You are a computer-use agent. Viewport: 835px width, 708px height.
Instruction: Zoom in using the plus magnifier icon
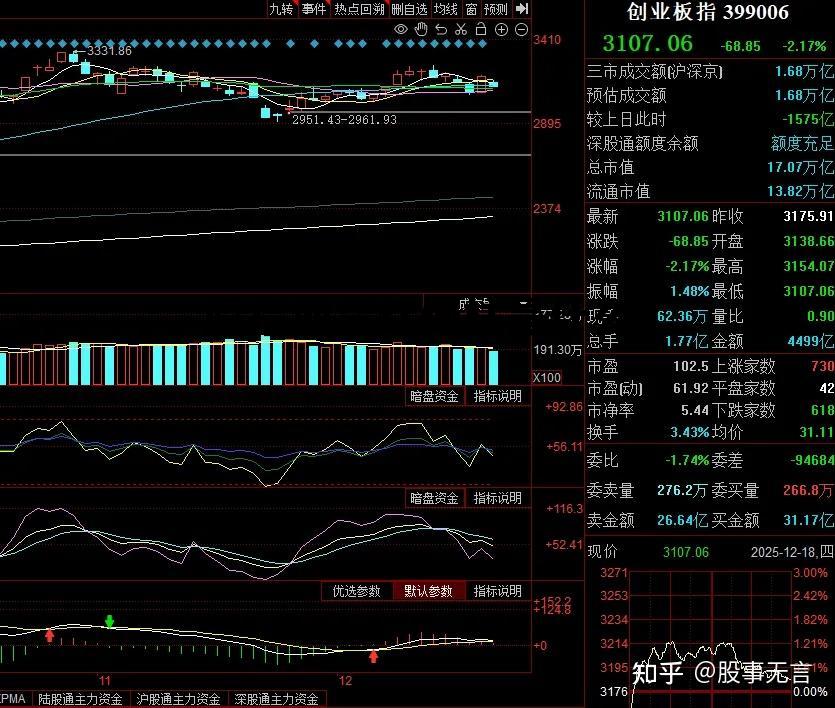coord(501,30)
